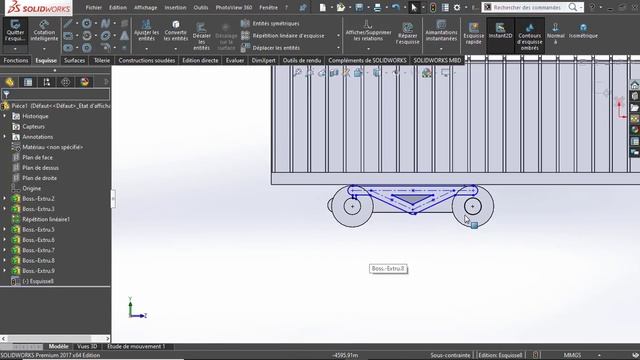Toggle Aimantations instantanées
Image resolution: width=640 pixels, height=360 pixels.
tap(441, 31)
